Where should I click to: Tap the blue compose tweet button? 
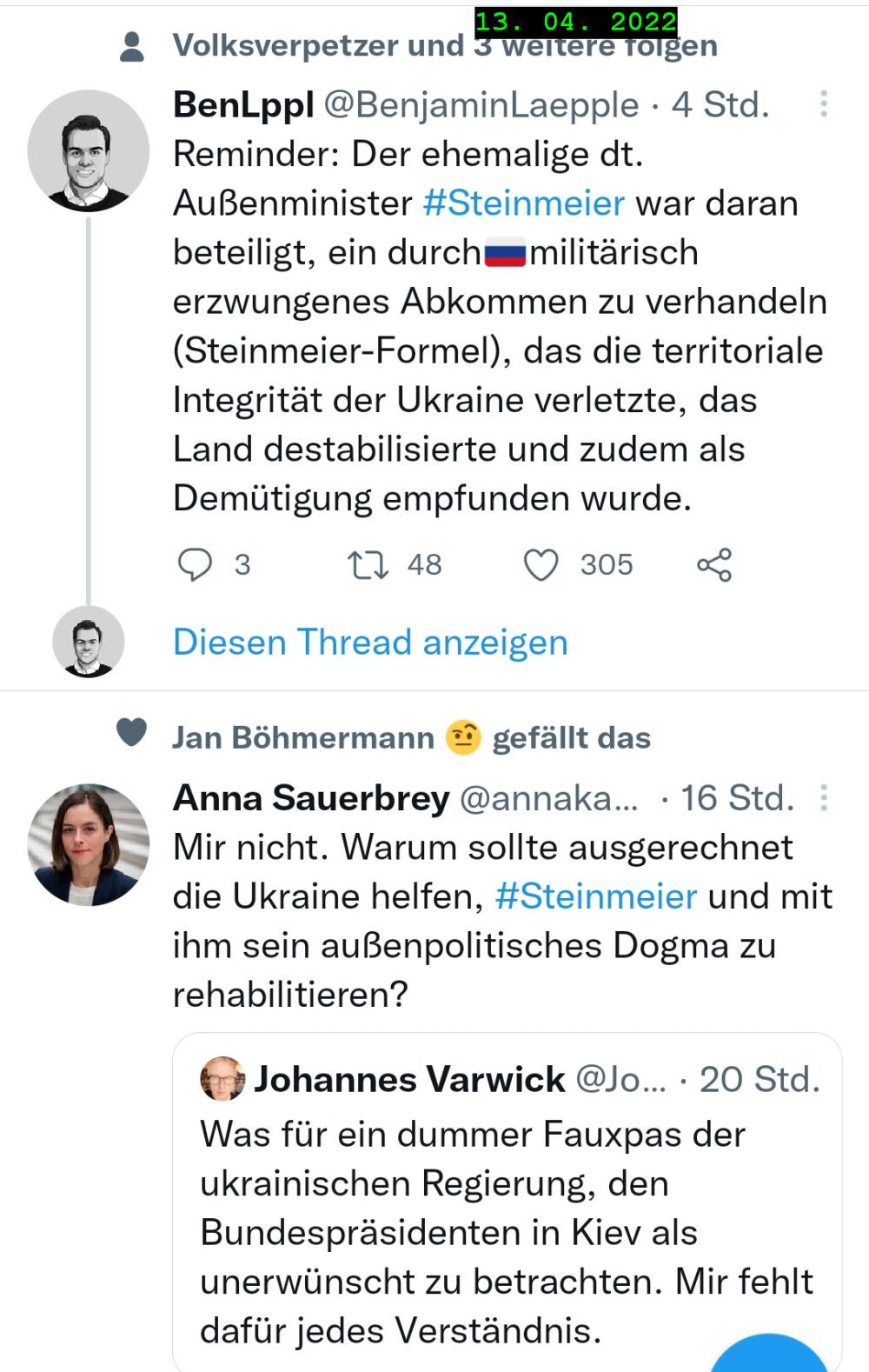[x=769, y=1356]
